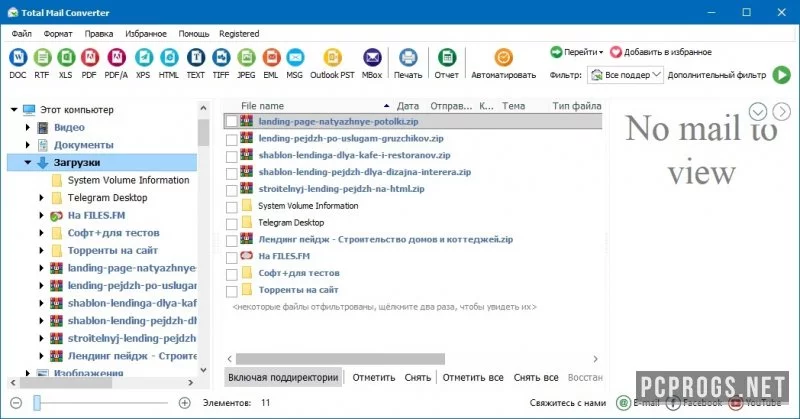Check the box for landing-page-natyazhnye-potolki.zip
This screenshot has height=419, width=800.
point(232,121)
